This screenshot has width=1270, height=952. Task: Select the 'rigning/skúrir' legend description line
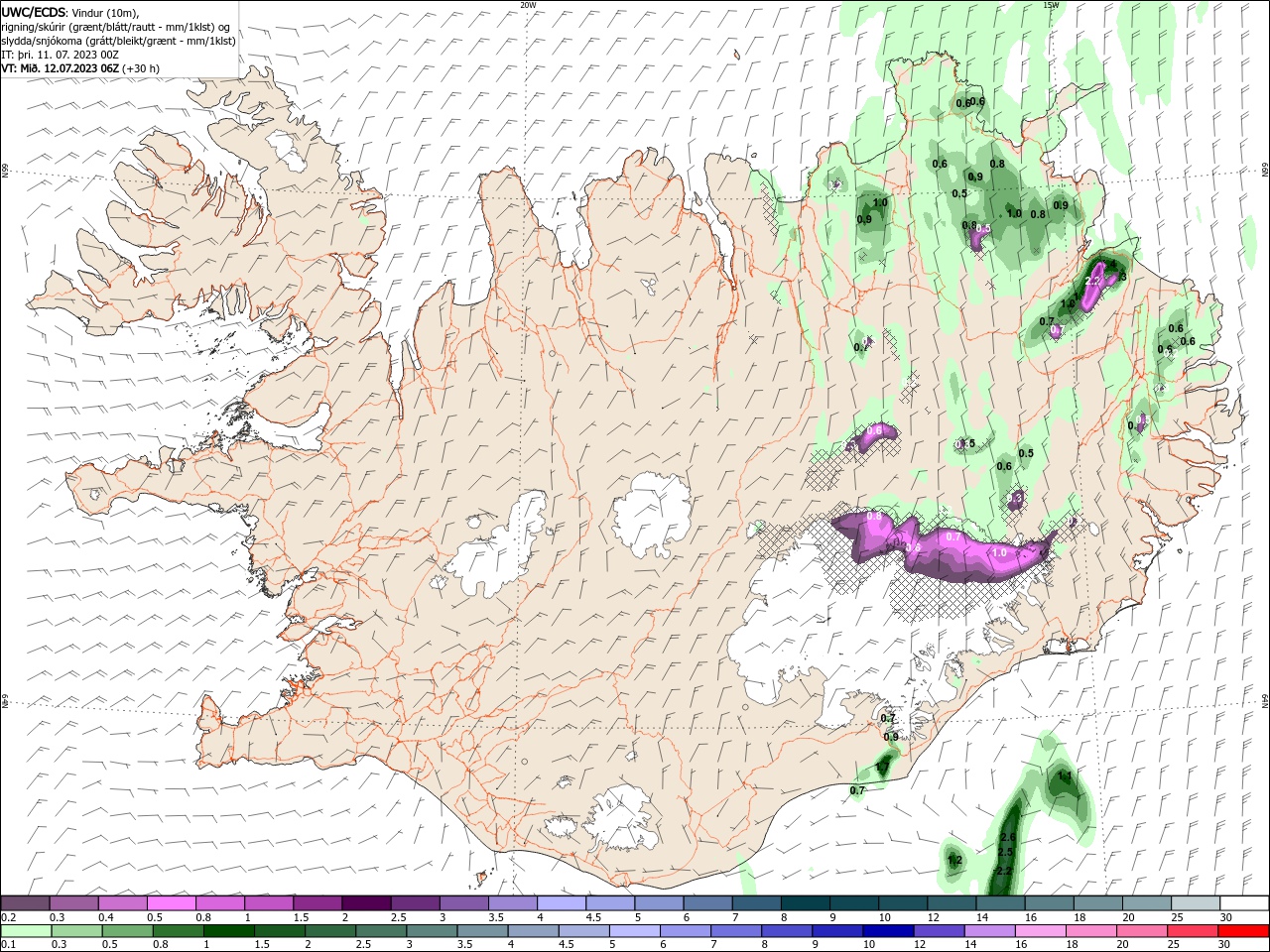tap(115, 27)
